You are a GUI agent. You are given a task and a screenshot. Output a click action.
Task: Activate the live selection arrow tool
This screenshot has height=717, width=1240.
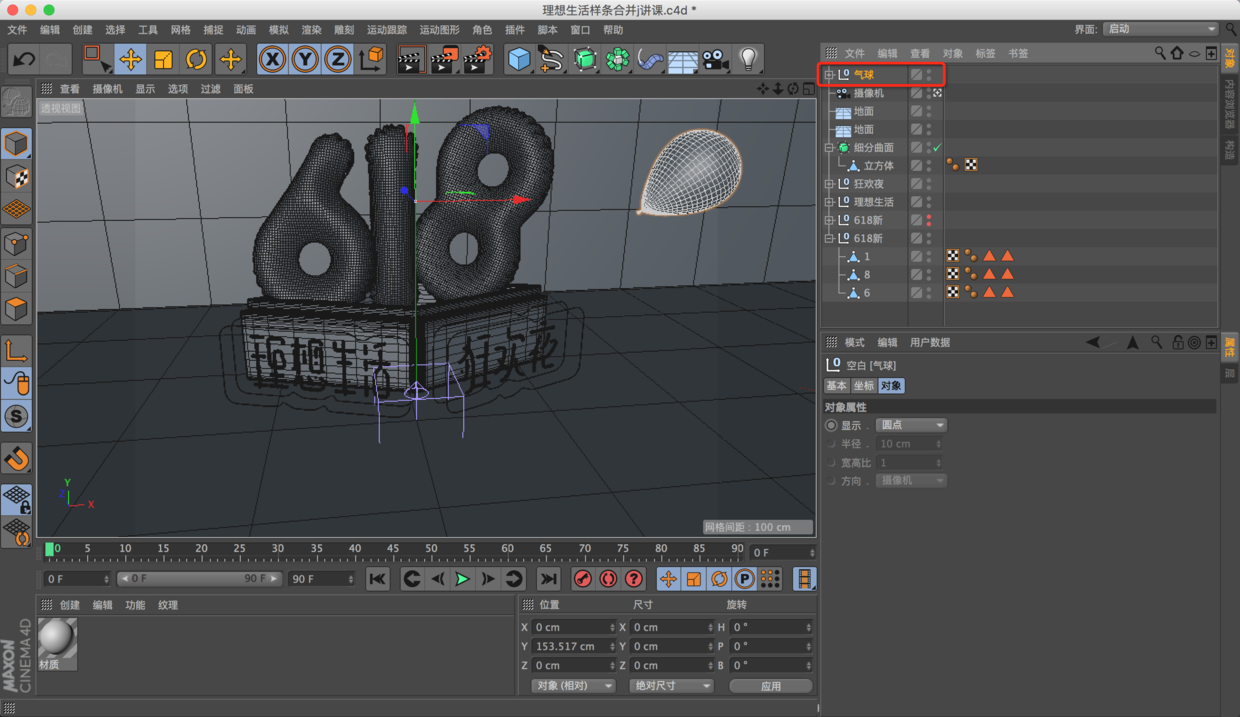click(97, 59)
